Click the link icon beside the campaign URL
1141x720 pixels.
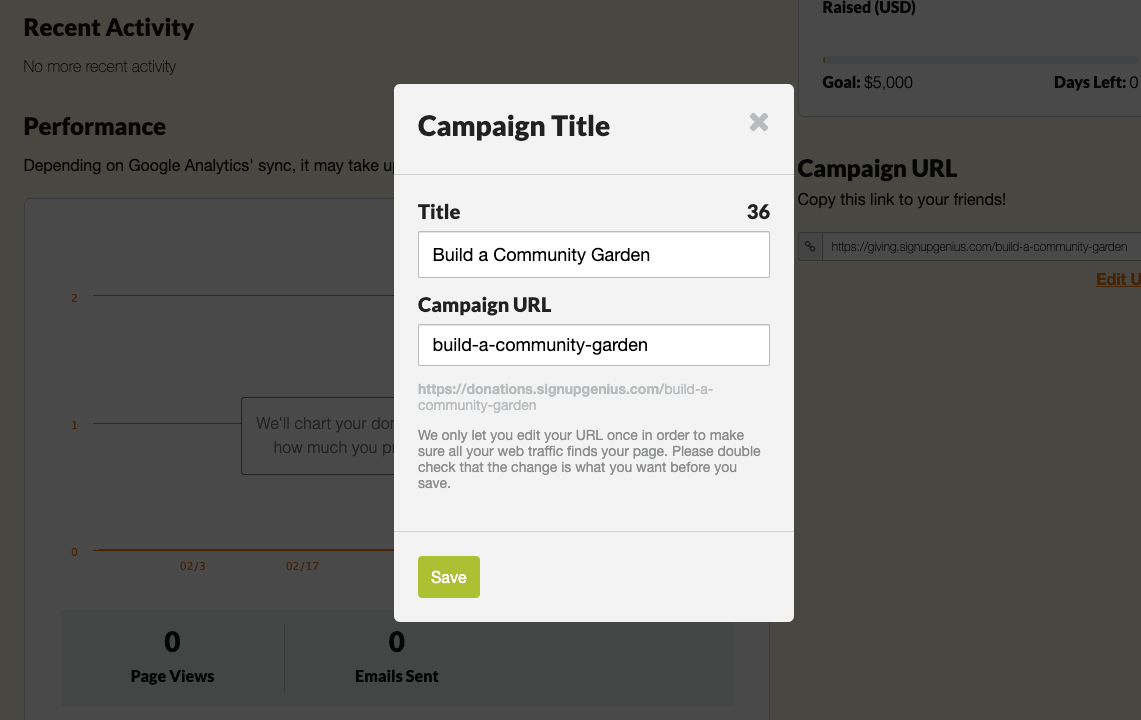tap(810, 247)
